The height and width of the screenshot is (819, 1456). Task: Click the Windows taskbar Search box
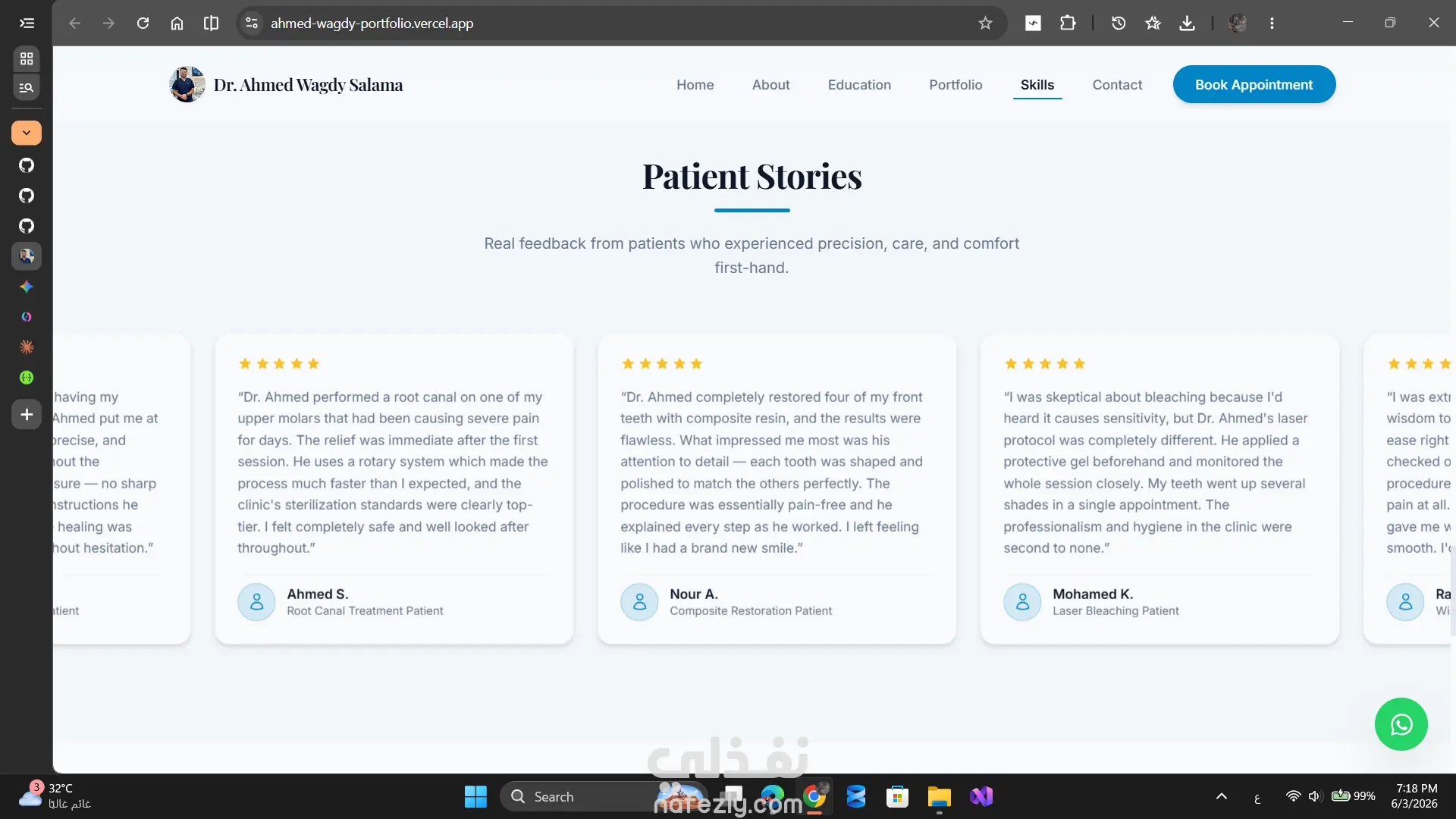576,796
